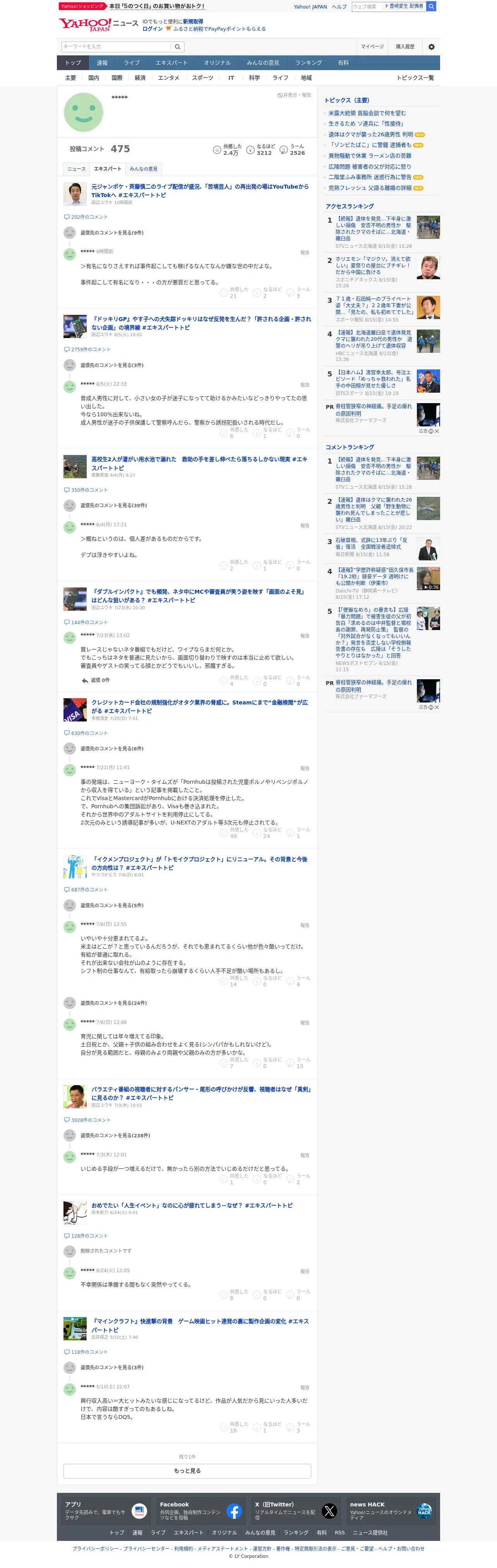Open the 0:36 video thumbnail in コメントランキング
The width and height of the screenshot is (497, 1568).
pyautogui.click(x=428, y=579)
